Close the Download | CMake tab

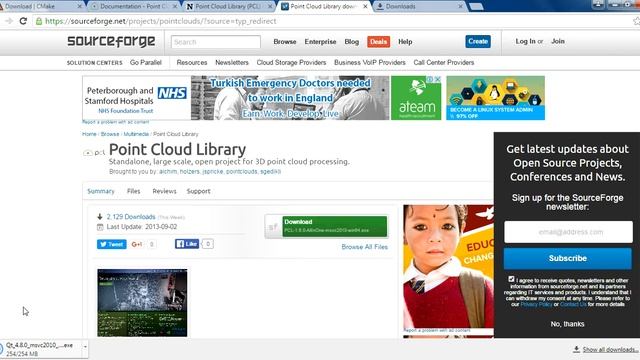click(79, 7)
